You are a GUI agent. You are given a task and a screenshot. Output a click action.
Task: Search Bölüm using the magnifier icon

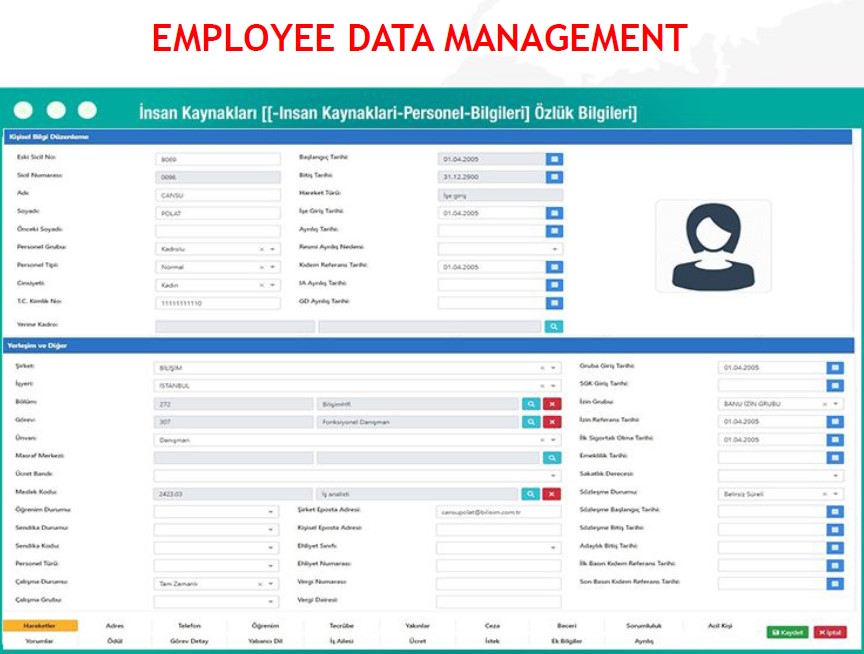531,404
